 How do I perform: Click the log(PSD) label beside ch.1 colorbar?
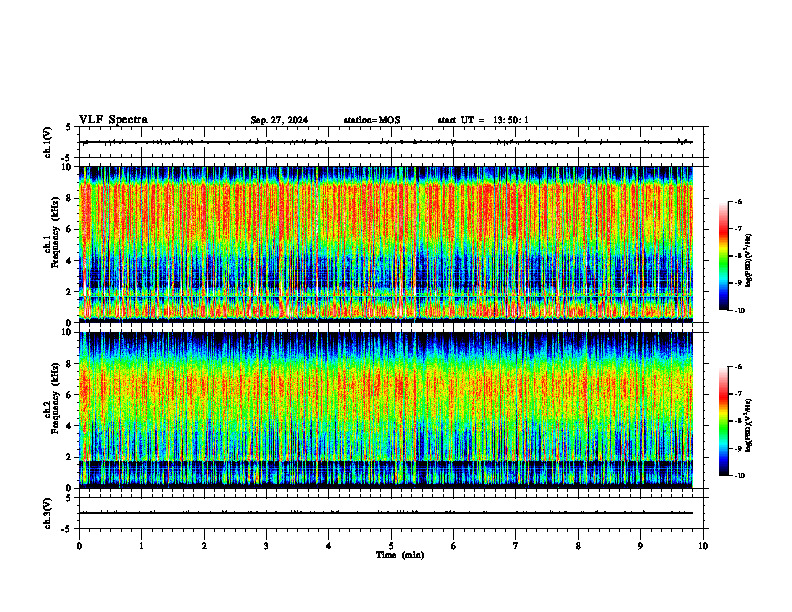click(x=749, y=261)
